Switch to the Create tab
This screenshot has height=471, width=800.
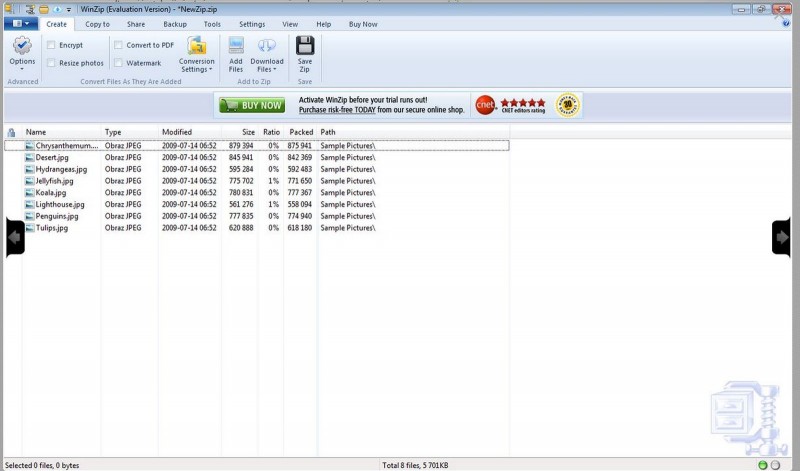click(56, 24)
